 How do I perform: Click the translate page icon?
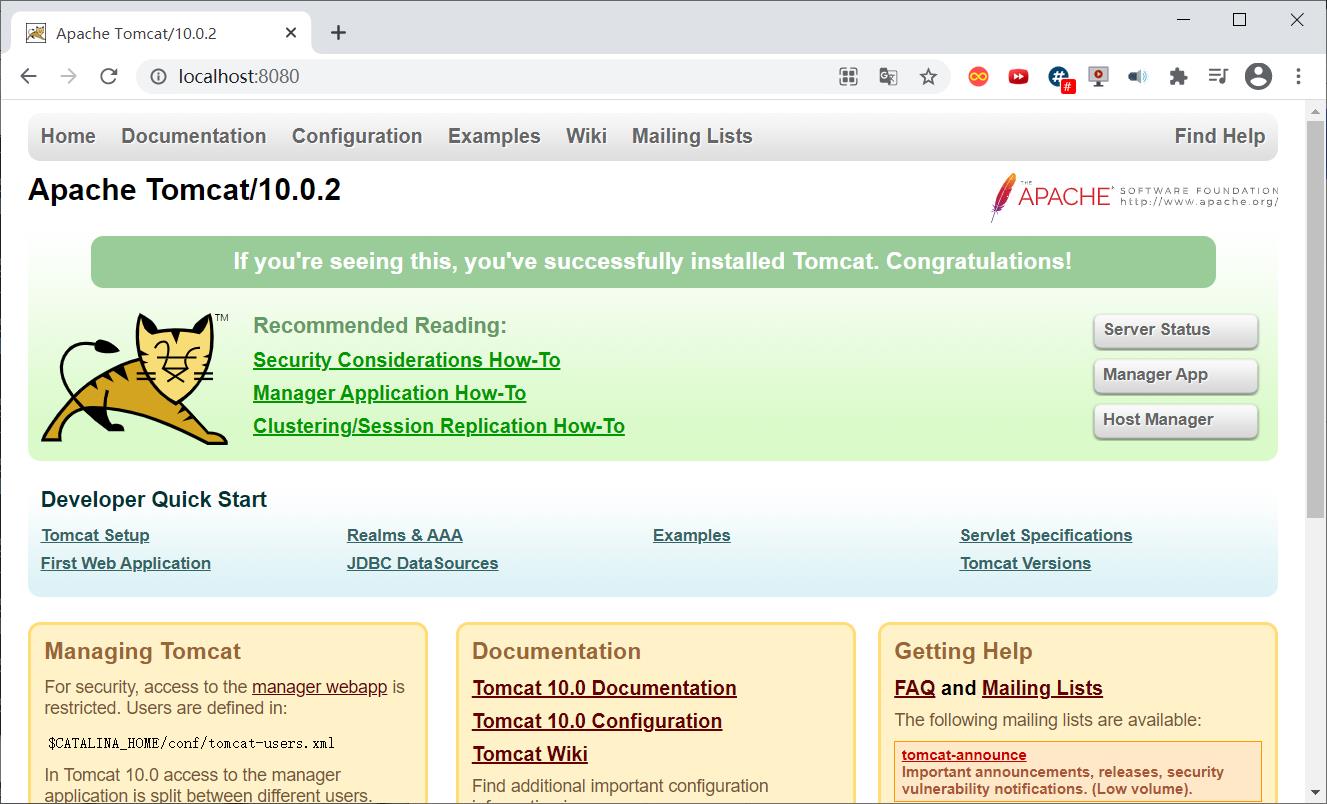(x=888, y=76)
